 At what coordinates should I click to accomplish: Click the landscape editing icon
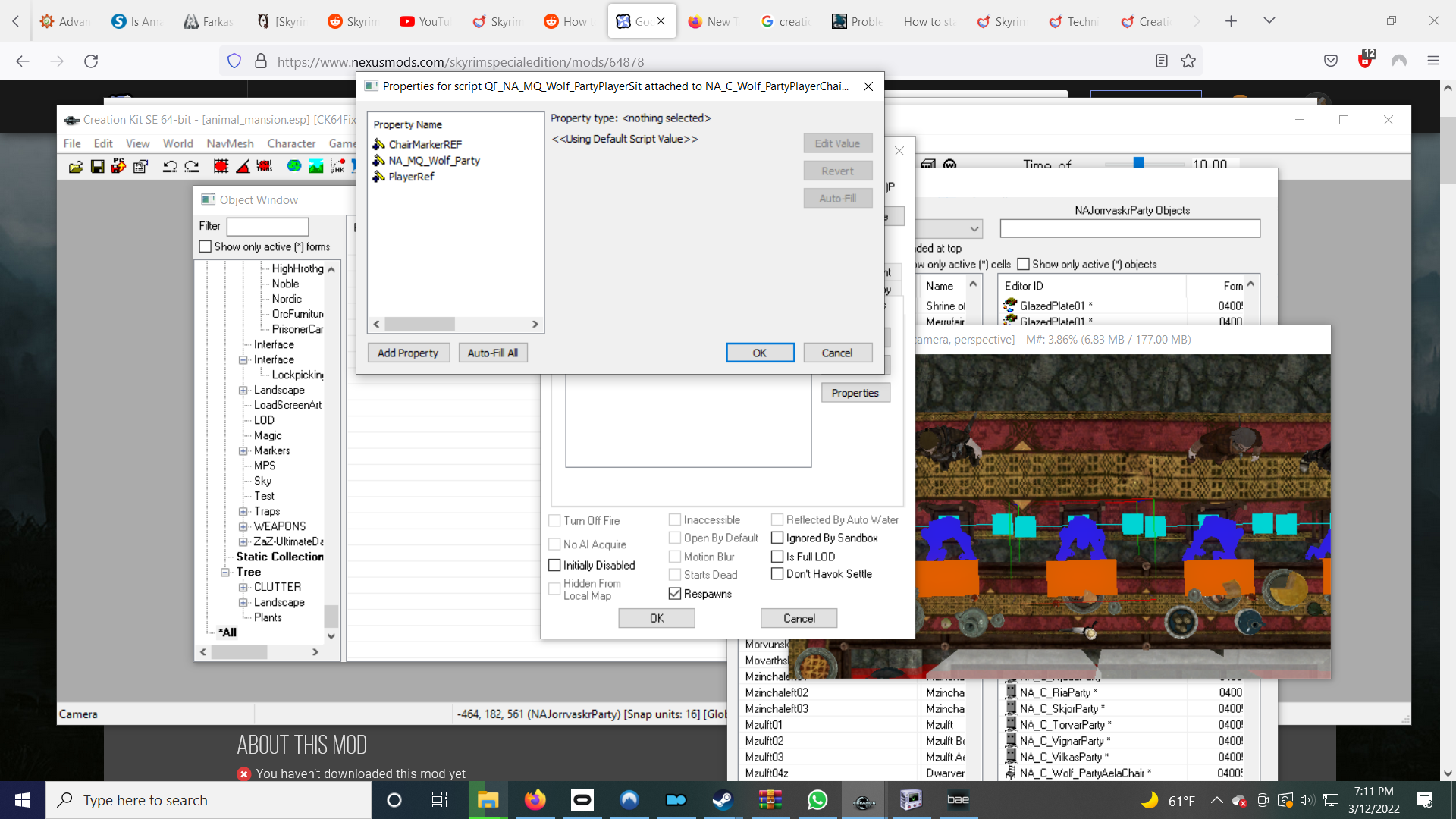(x=316, y=167)
